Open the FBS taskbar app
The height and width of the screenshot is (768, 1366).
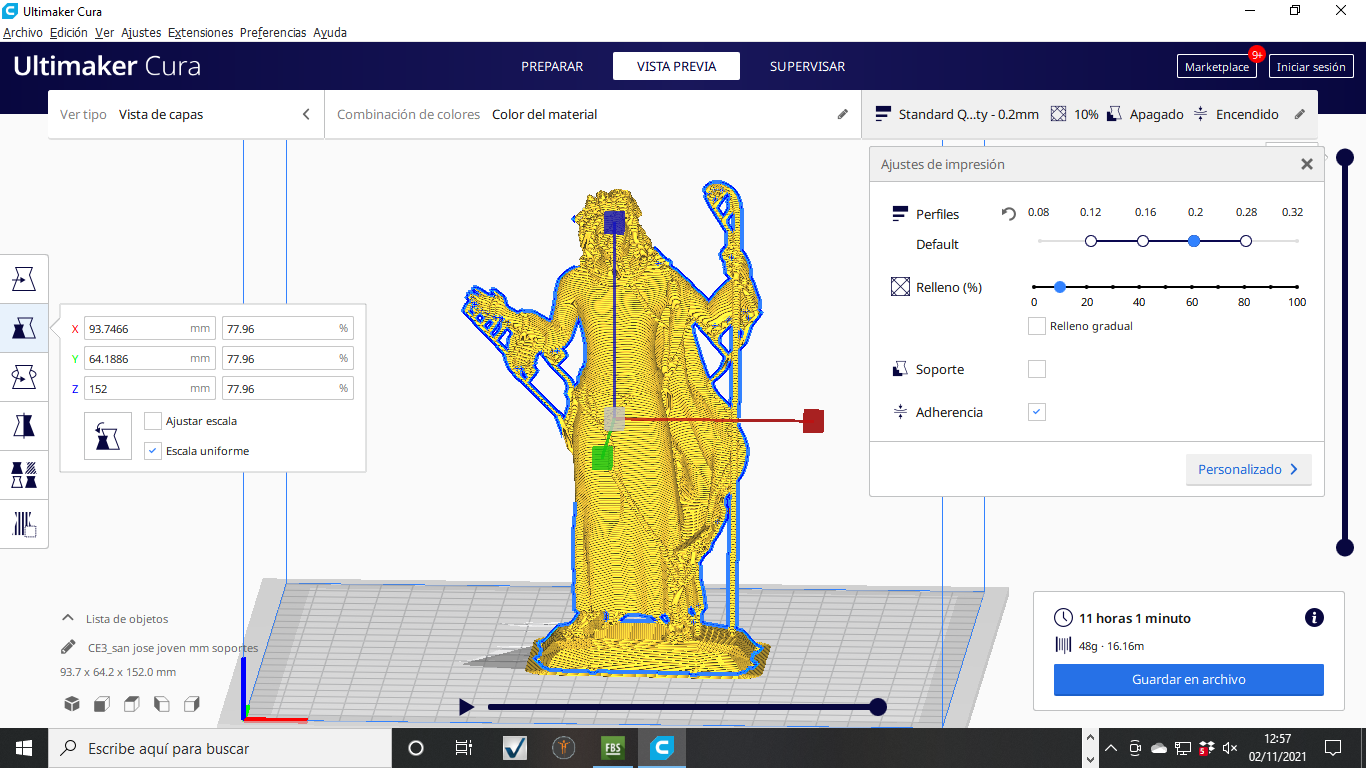tap(613, 748)
